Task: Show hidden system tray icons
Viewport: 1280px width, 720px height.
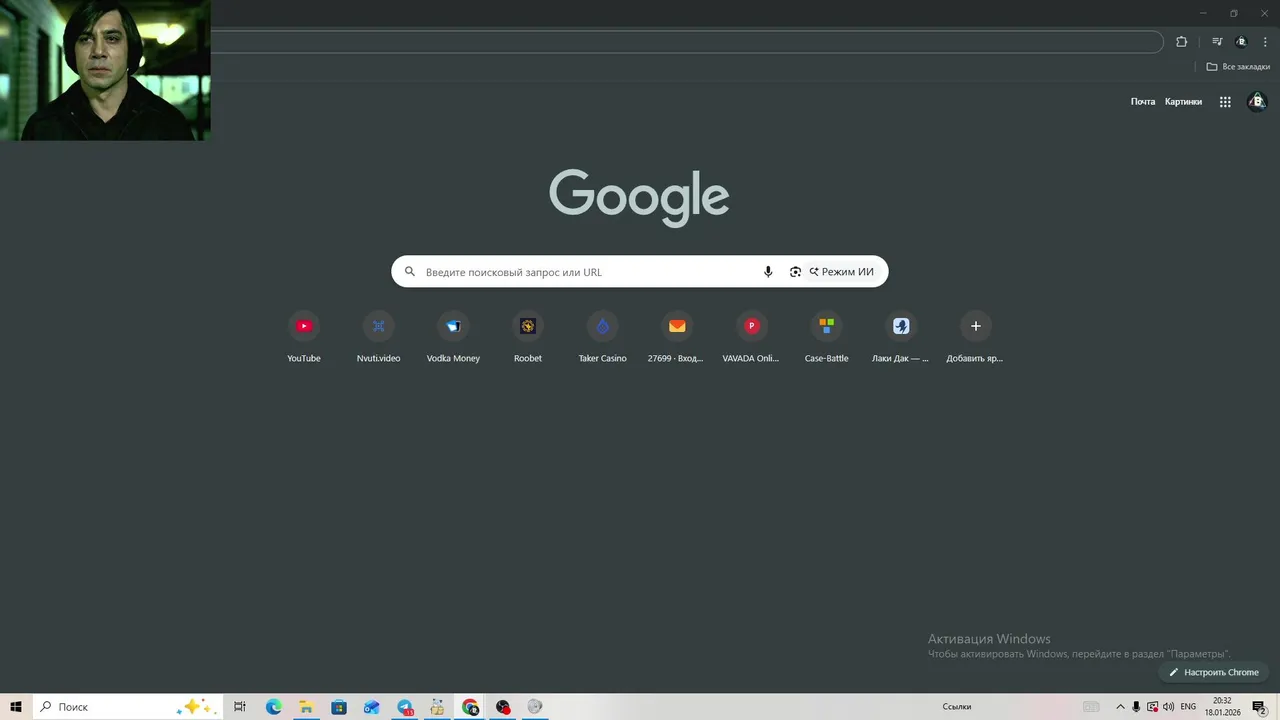Action: (1120, 707)
